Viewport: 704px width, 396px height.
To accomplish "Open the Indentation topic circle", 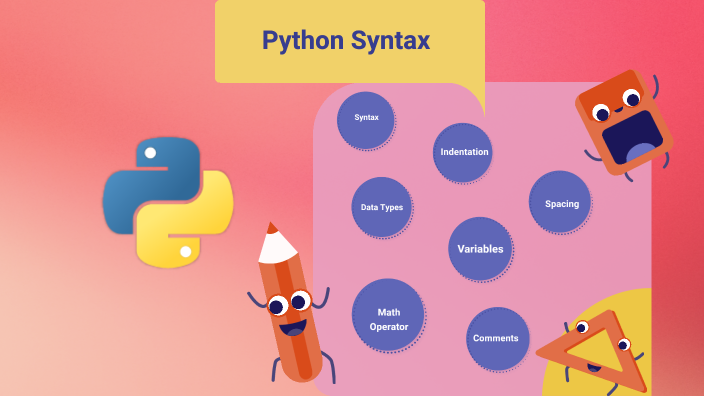I will [463, 153].
